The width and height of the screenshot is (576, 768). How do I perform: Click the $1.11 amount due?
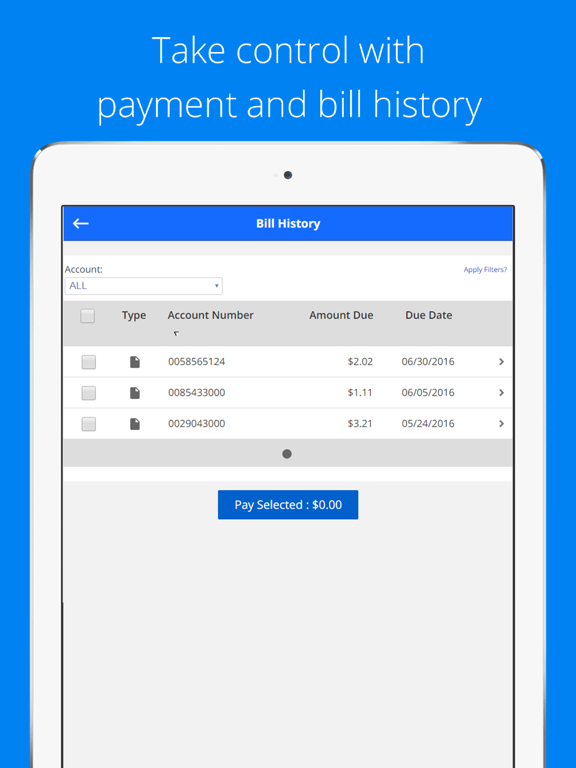pyautogui.click(x=360, y=392)
